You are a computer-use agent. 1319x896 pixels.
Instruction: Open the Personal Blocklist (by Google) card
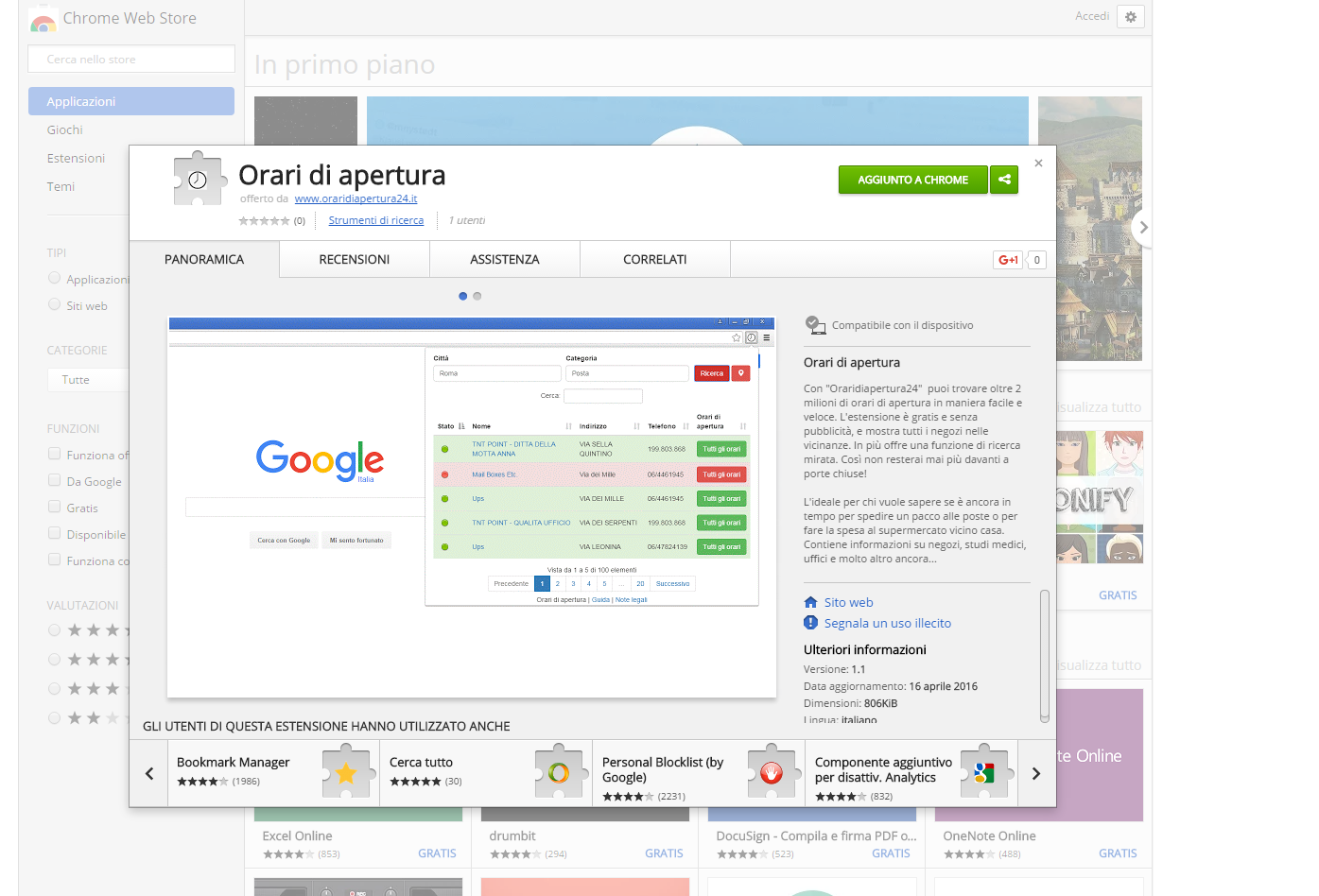point(699,773)
